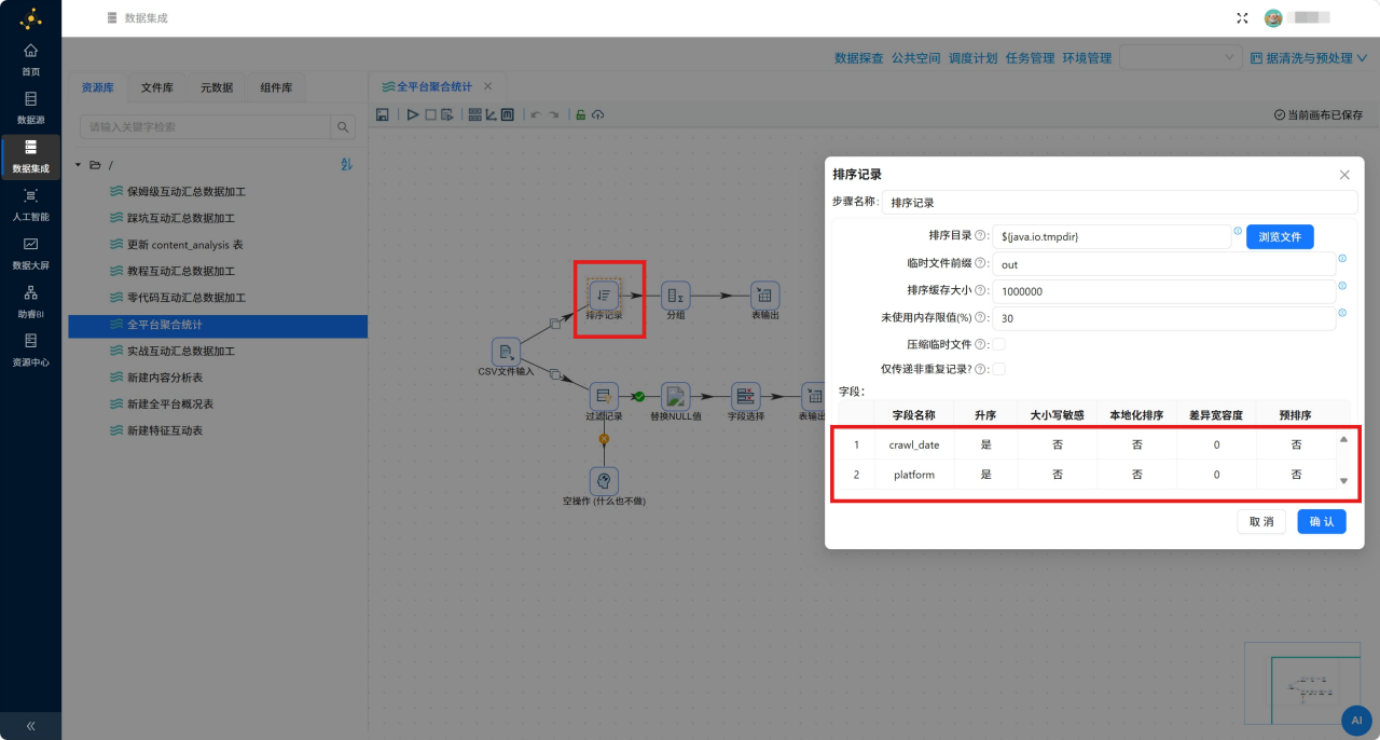This screenshot has height=740, width=1380.
Task: Click the green lock icon in toolbar
Action: click(x=580, y=115)
